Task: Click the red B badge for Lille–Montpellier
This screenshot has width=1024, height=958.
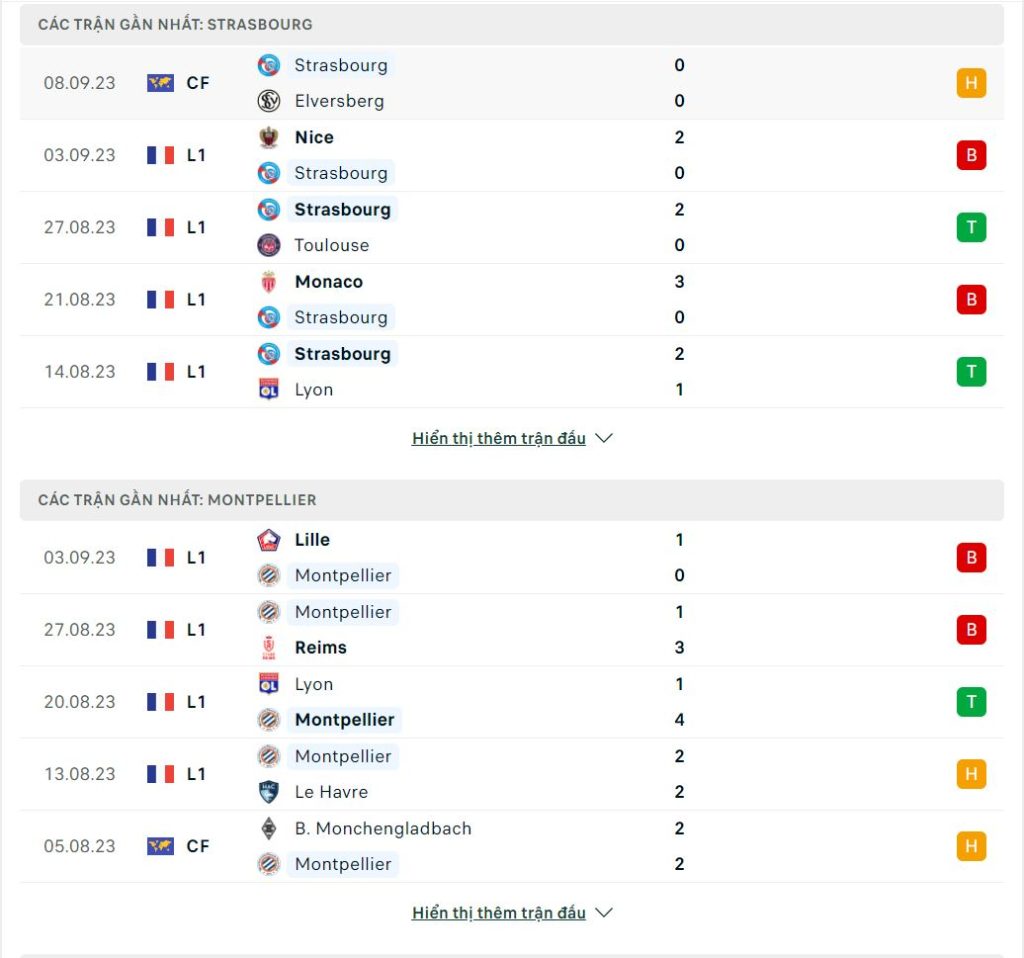Action: tap(971, 558)
